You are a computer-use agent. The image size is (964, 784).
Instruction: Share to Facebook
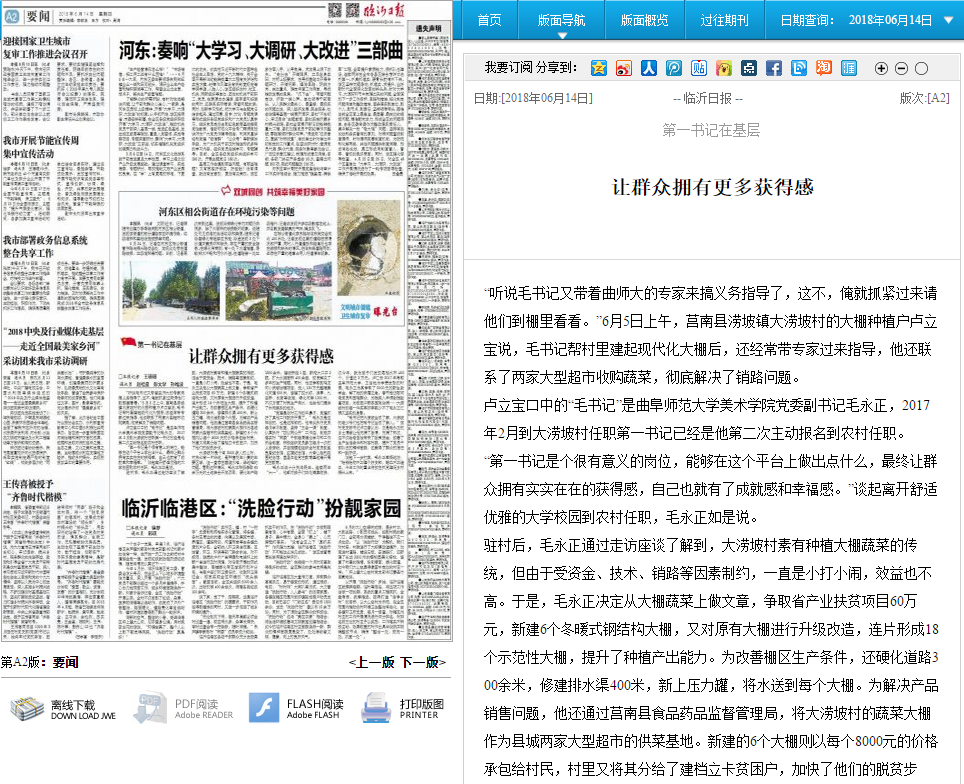[x=774, y=68]
